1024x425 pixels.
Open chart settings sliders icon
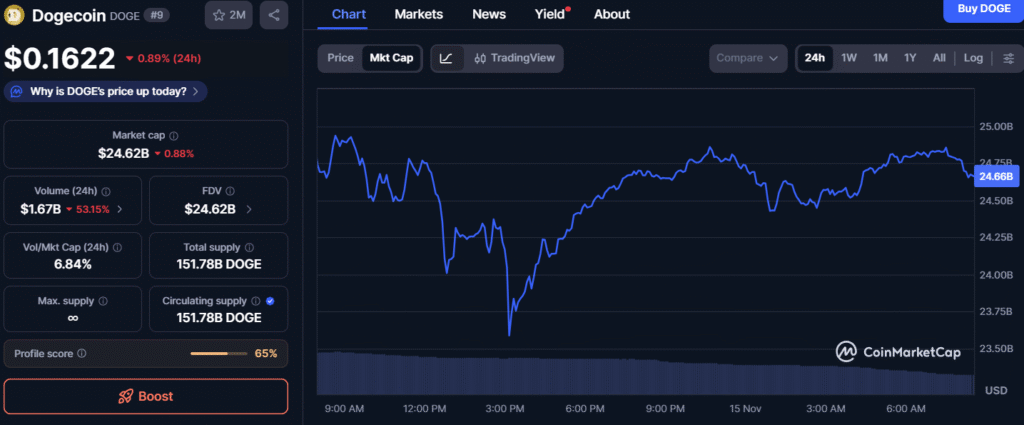(x=1008, y=58)
